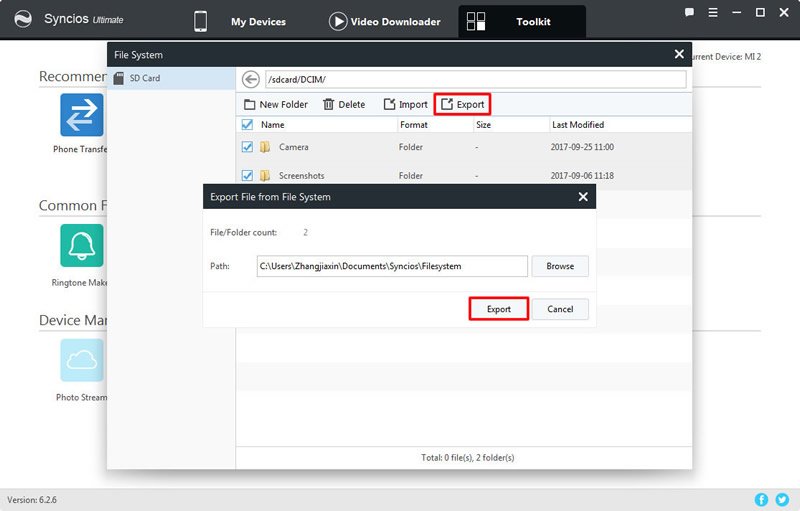The height and width of the screenshot is (511, 800).
Task: Click the Total files status text
Action: pyautogui.click(x=467, y=457)
